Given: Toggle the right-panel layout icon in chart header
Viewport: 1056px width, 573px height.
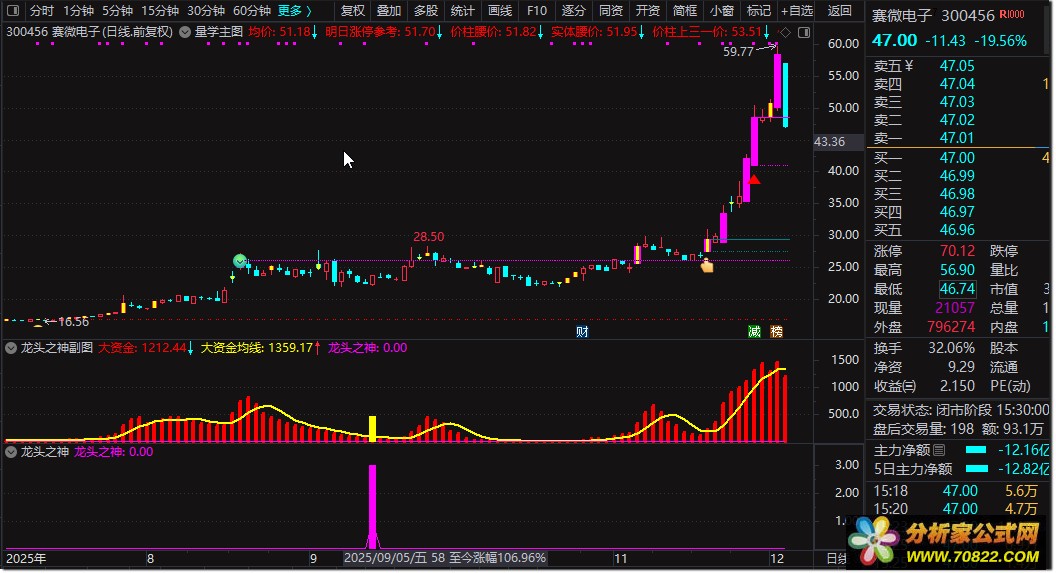Looking at the screenshot, I should point(803,32).
